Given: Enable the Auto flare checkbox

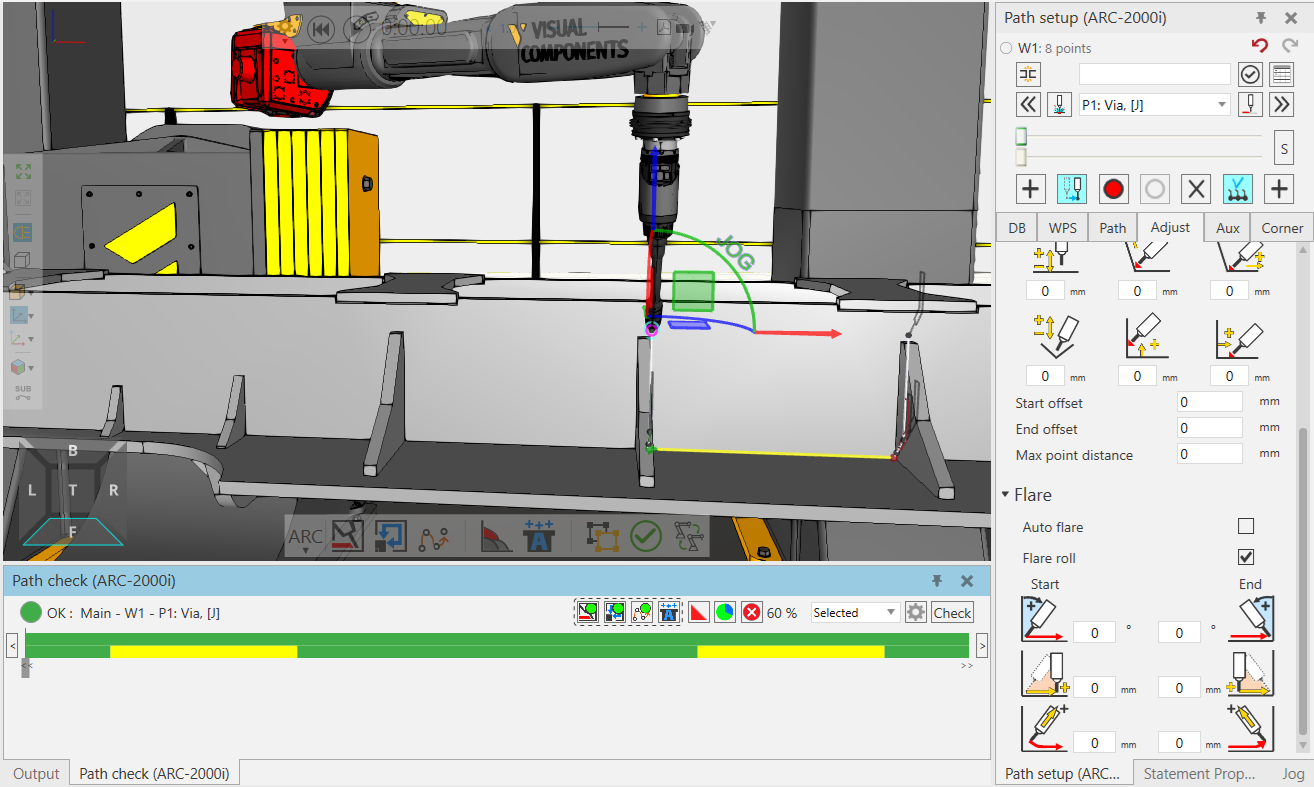Looking at the screenshot, I should pyautogui.click(x=1246, y=526).
